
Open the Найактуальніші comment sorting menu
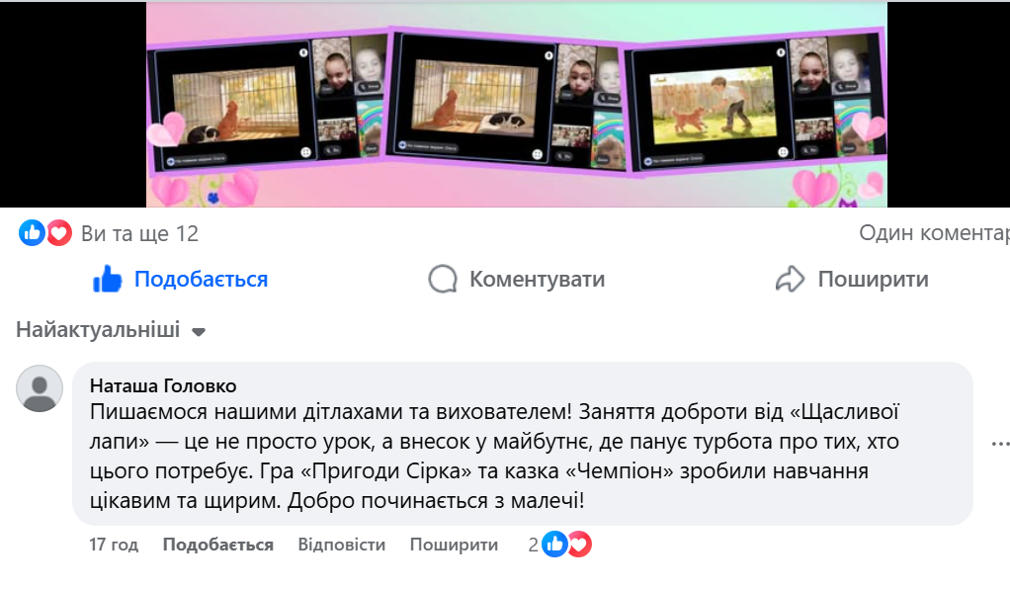pyautogui.click(x=111, y=330)
